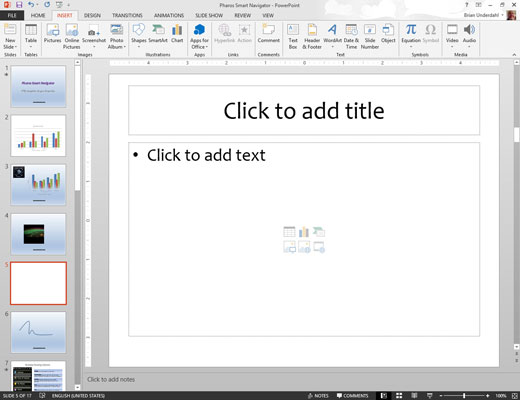Click the Chart icon in Illustrations

[177, 34]
